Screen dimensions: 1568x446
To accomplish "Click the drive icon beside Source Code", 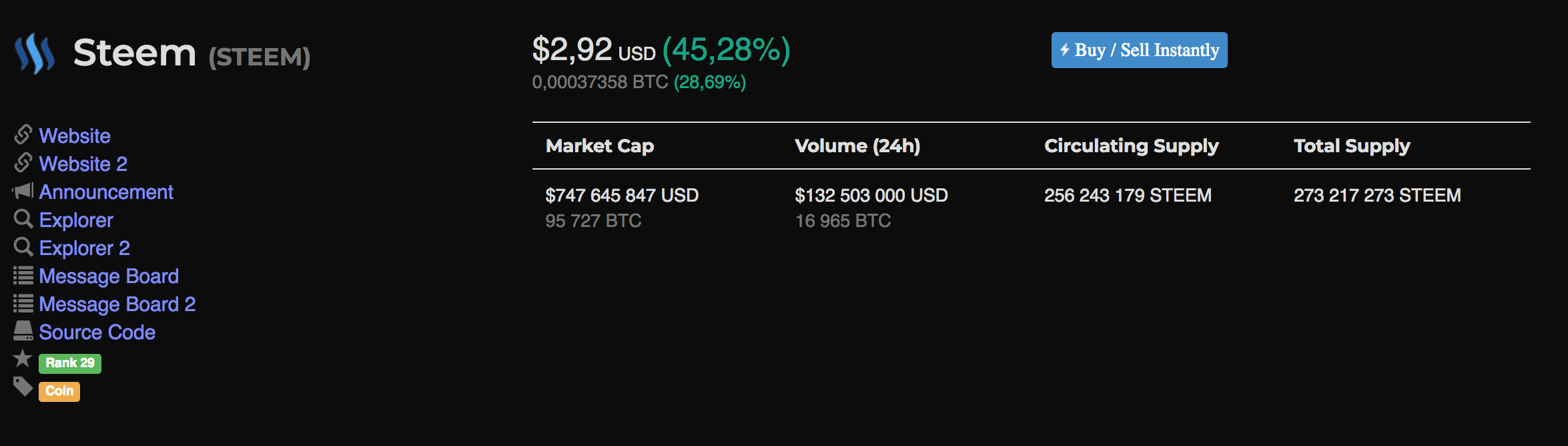I will (23, 331).
